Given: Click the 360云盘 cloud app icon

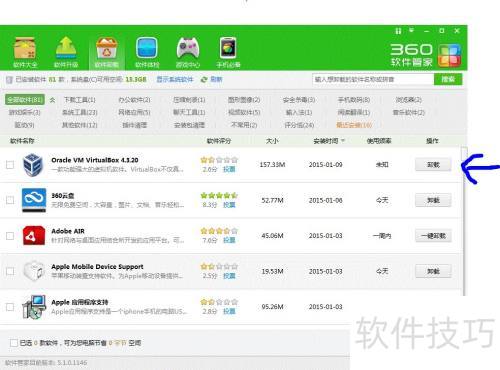Looking at the screenshot, I should (x=34, y=200).
